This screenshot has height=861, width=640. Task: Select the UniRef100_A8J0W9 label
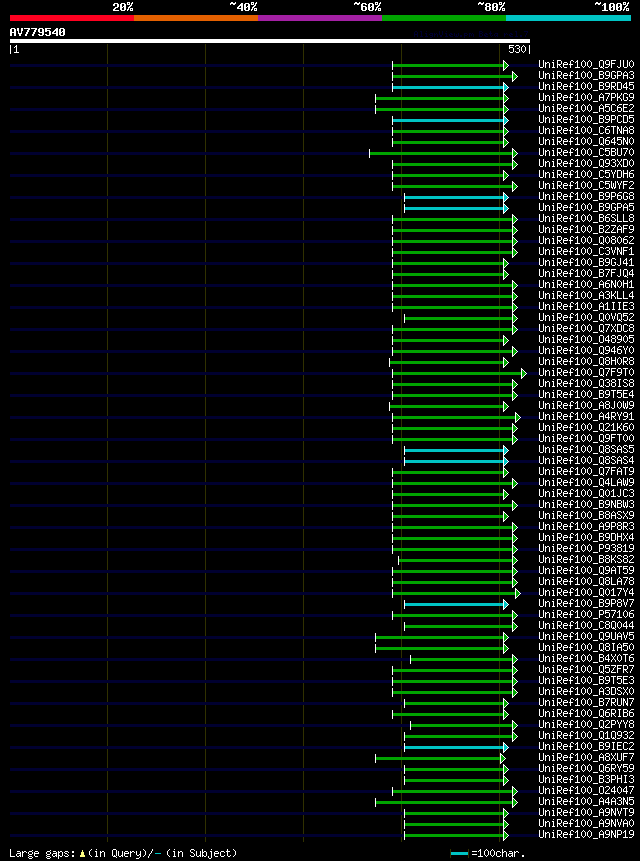coord(586,405)
